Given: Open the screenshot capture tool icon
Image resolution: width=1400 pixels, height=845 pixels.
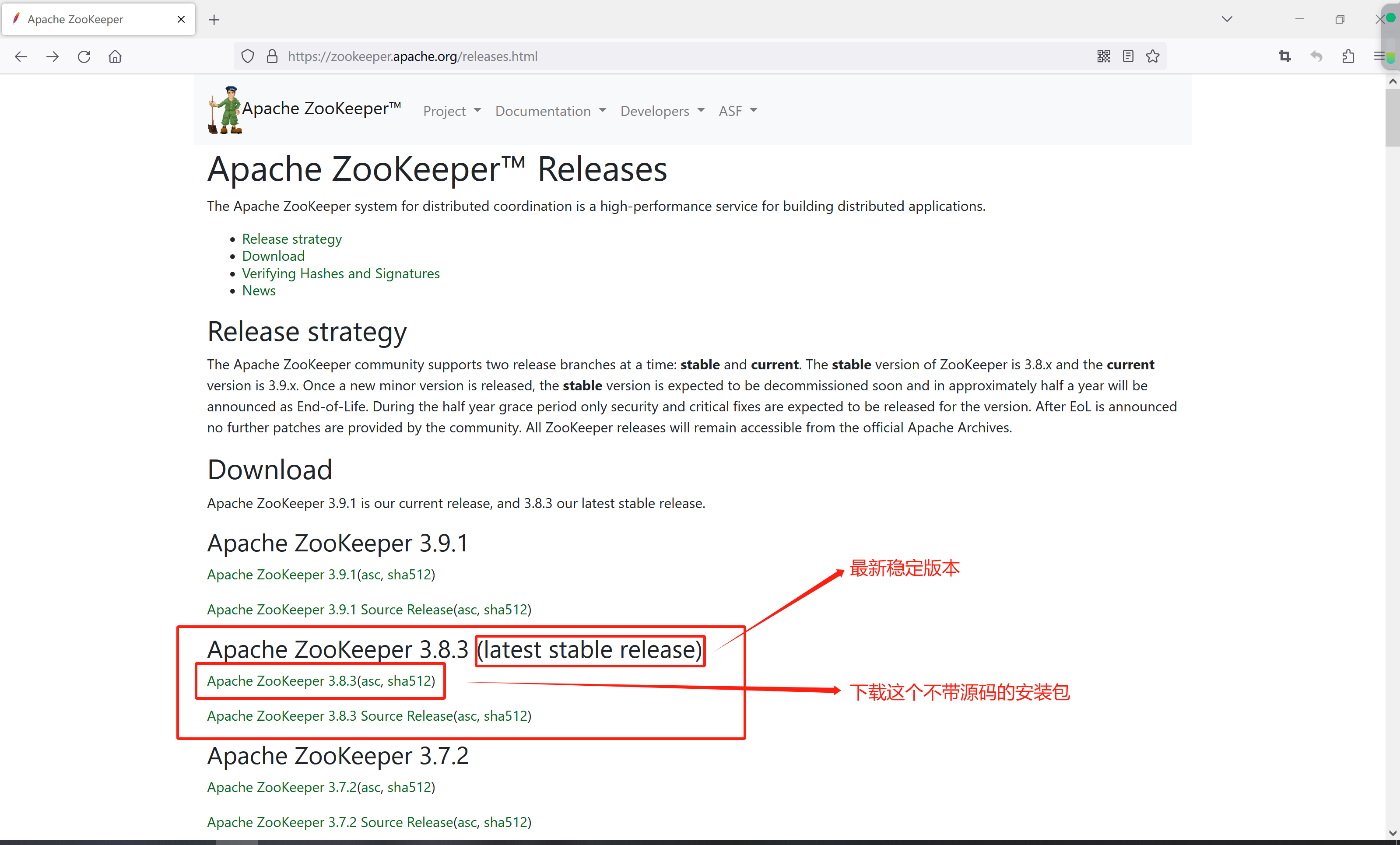Looking at the screenshot, I should [x=1284, y=56].
